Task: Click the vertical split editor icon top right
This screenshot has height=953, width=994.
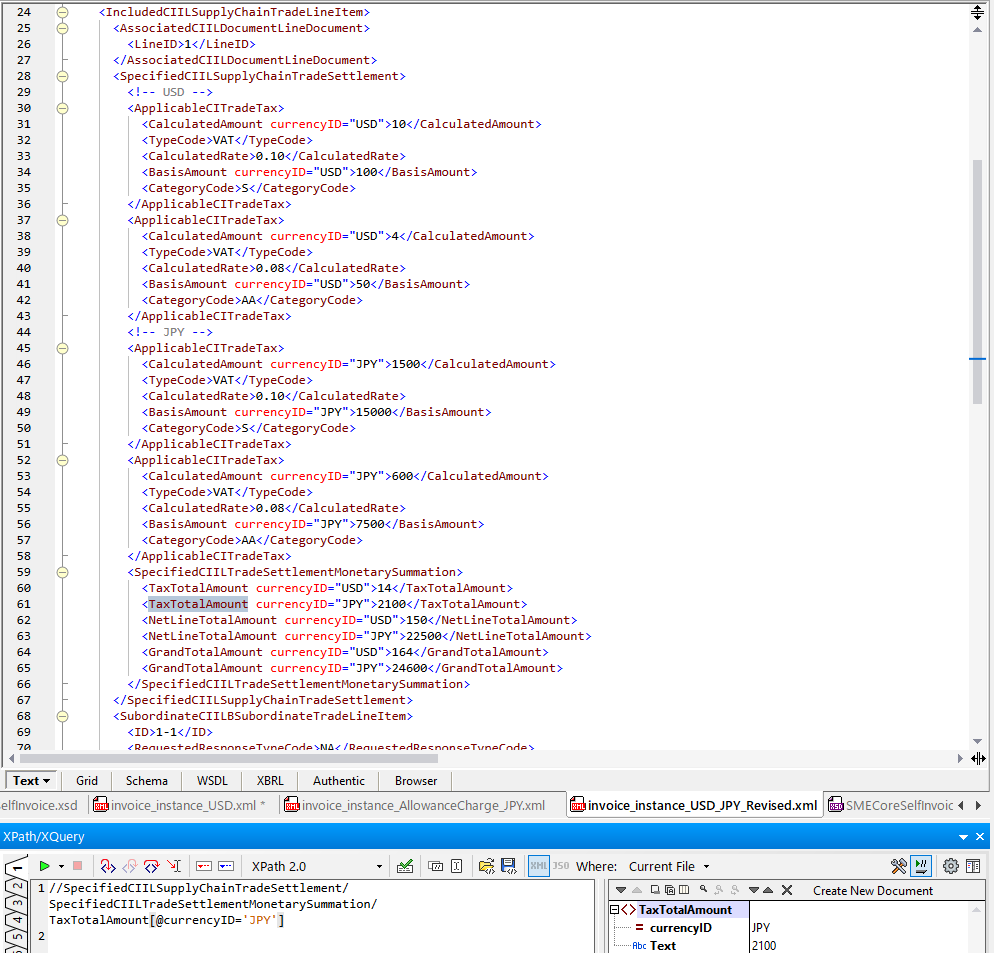Action: click(978, 12)
